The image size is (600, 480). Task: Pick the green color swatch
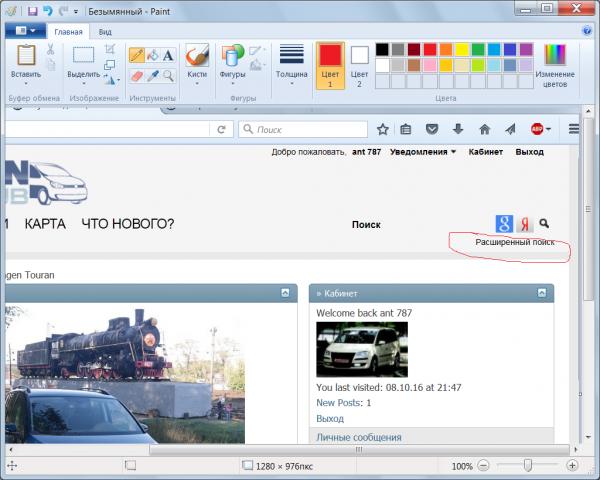[478, 49]
